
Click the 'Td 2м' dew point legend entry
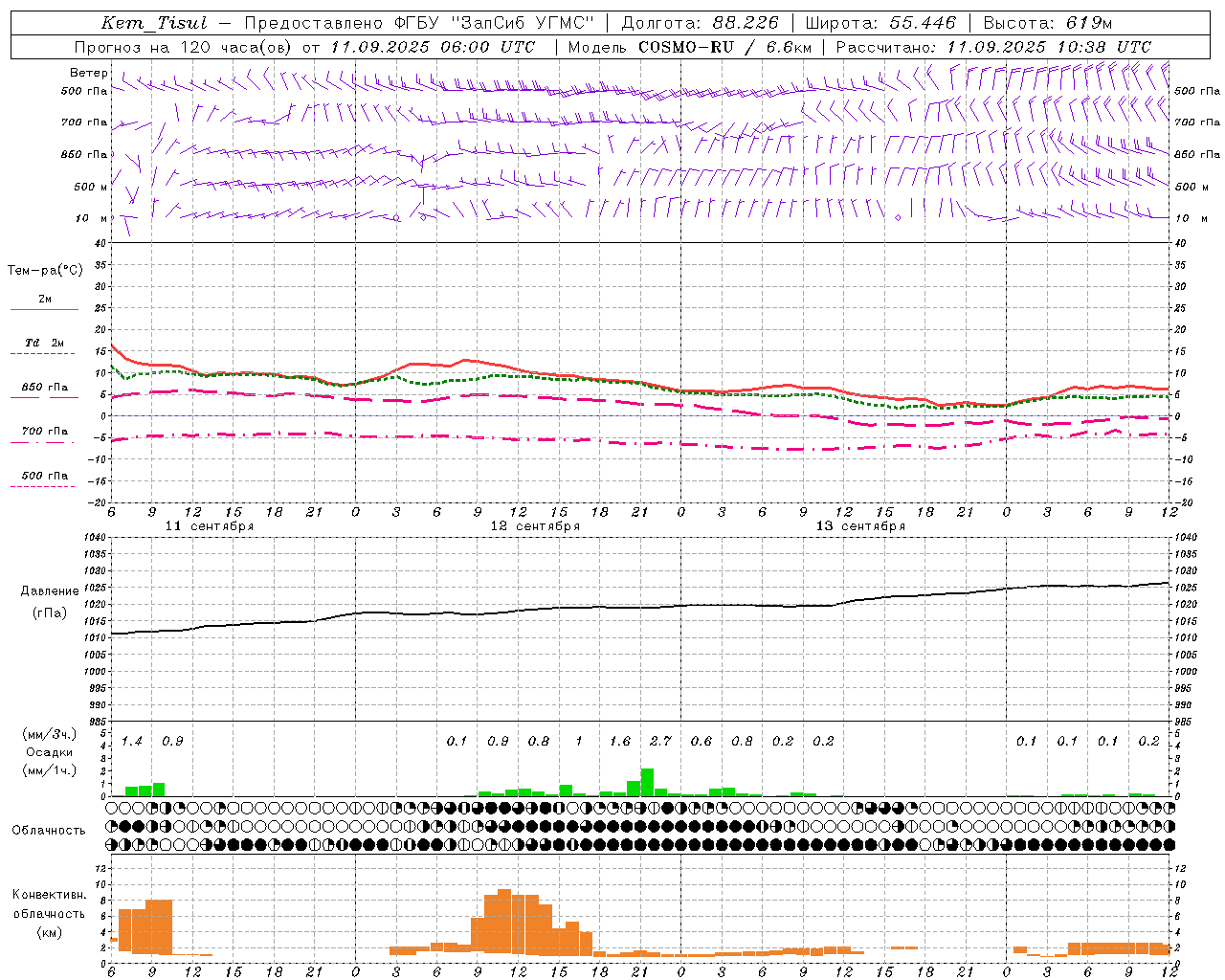pos(44,343)
